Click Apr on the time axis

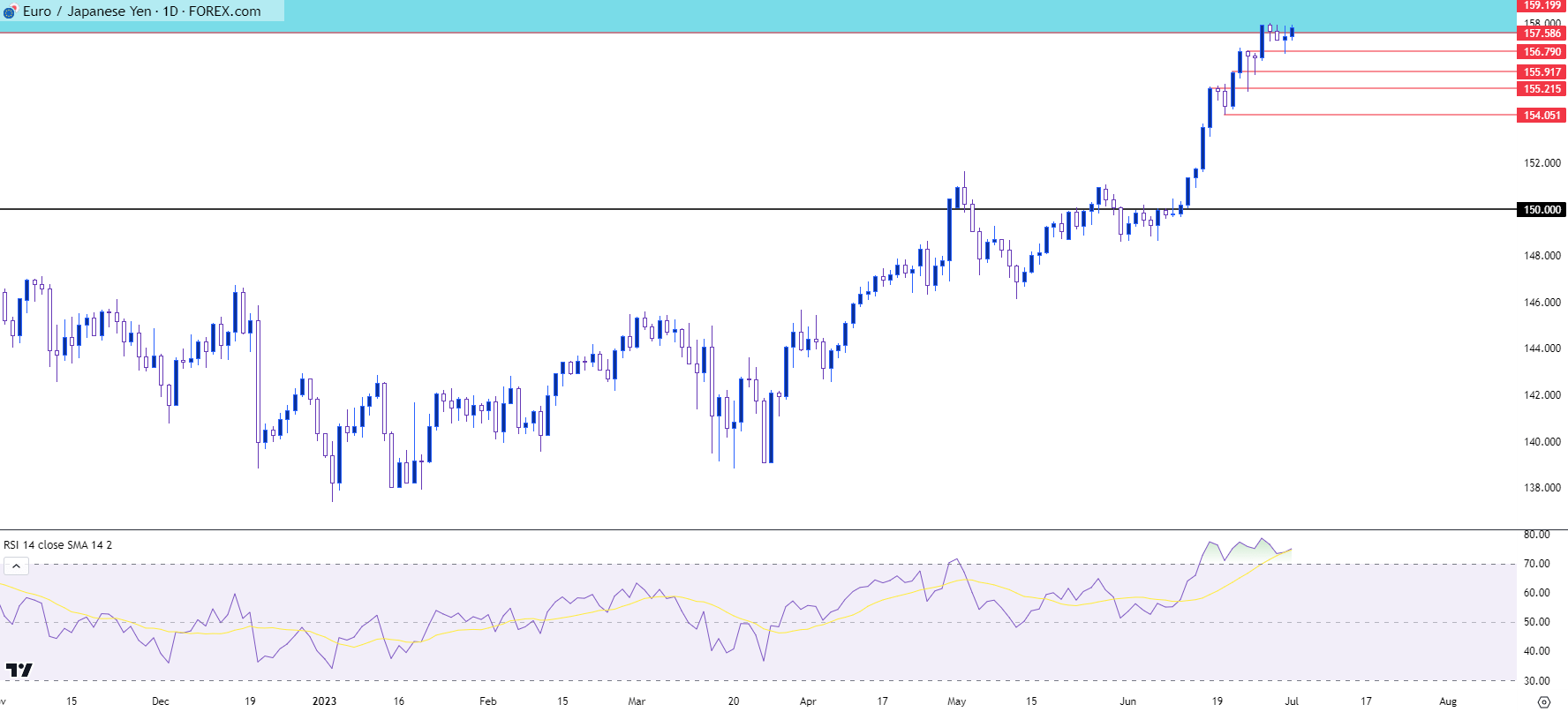point(808,701)
